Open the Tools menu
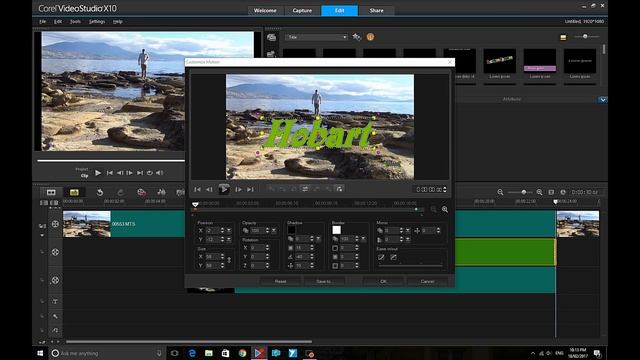The image size is (640, 360). 75,22
